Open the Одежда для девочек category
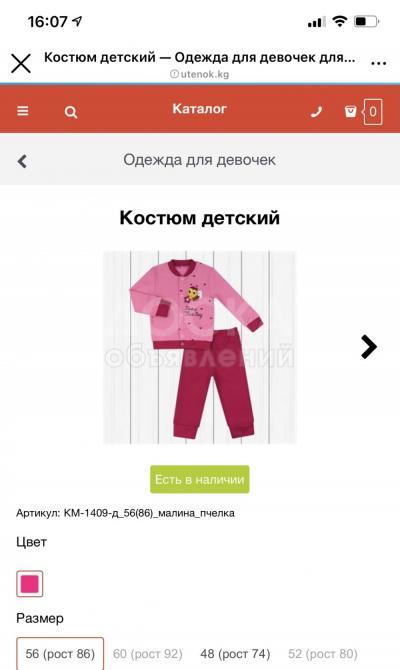The image size is (400, 670). pyautogui.click(x=199, y=160)
